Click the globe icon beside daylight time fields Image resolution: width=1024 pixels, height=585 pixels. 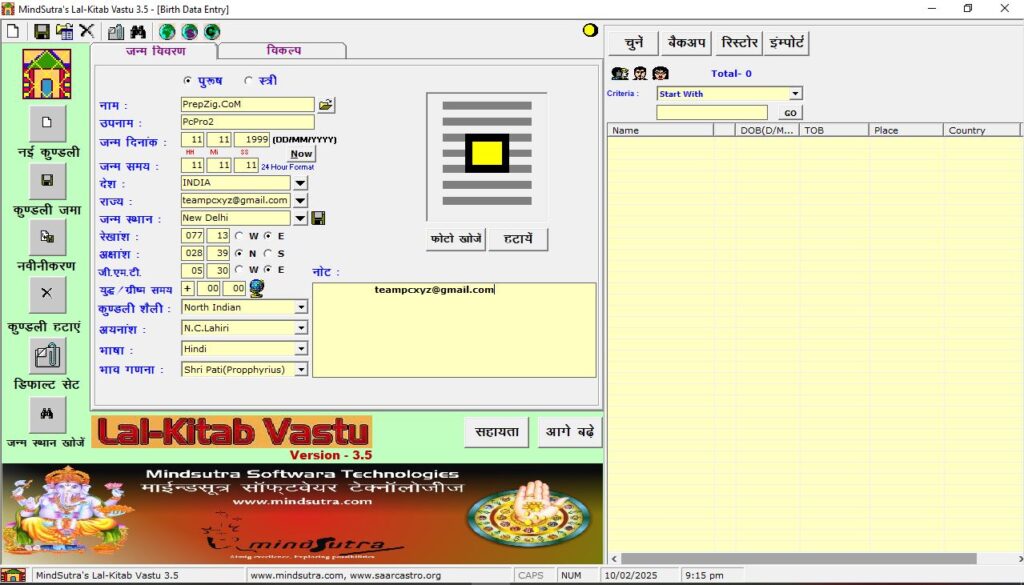(x=257, y=288)
